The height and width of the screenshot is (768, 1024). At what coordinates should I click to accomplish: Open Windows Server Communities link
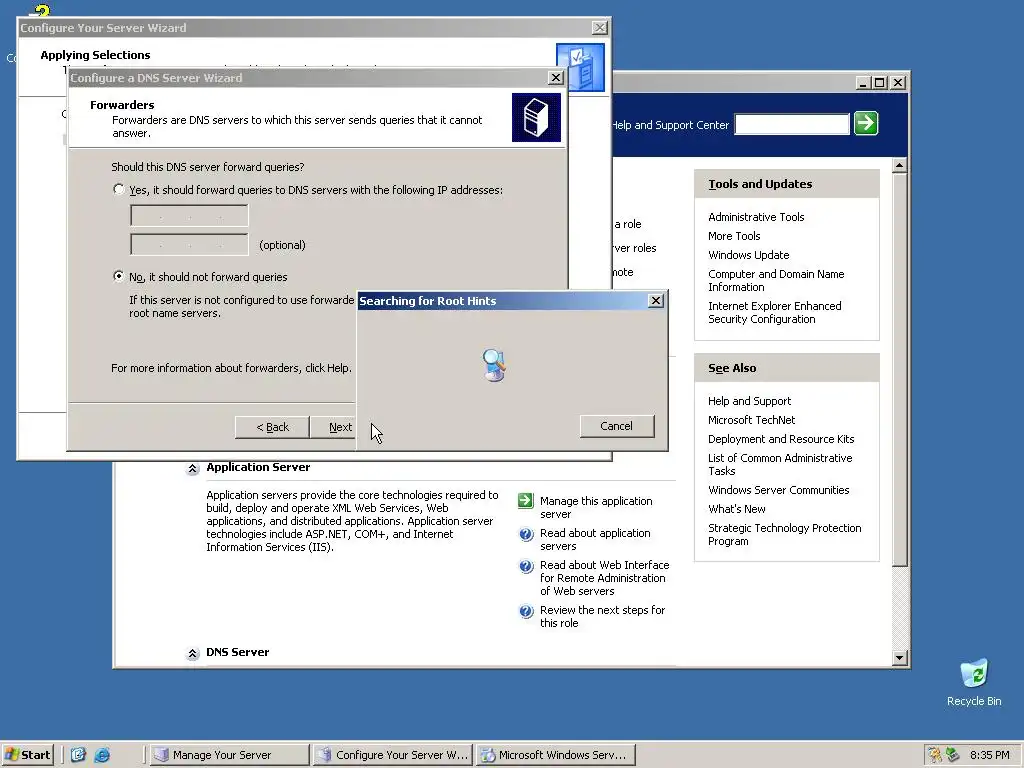point(778,490)
